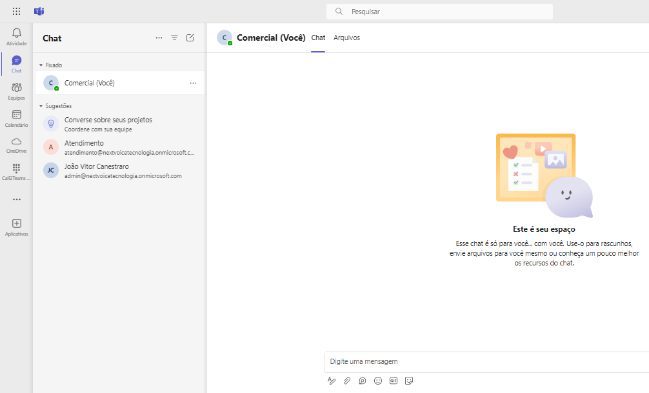The image size is (649, 393).
Task: Open the app launcher waffle grid
Action: (16, 11)
